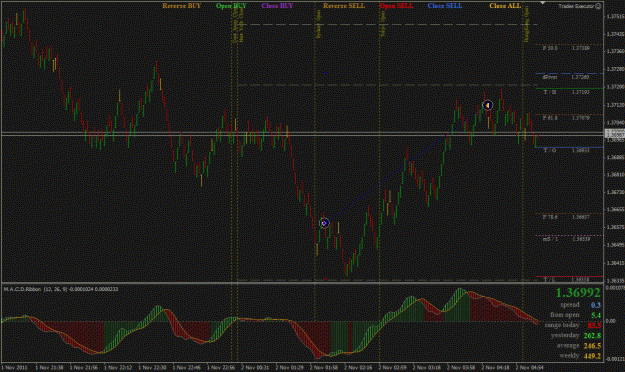Click the range today value 83.5

pyautogui.click(x=594, y=325)
